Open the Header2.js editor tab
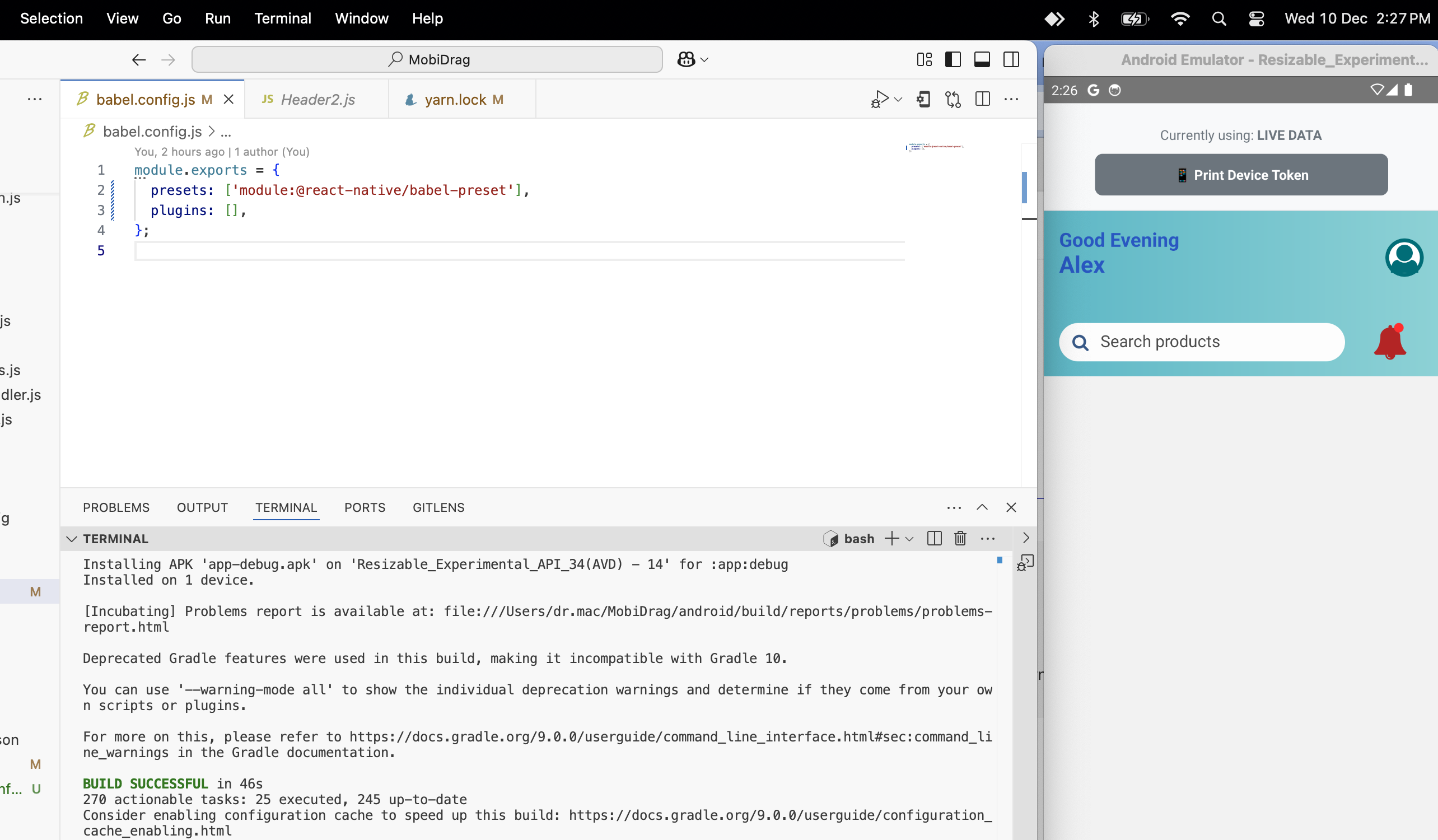Viewport: 1438px width, 840px height. [318, 99]
